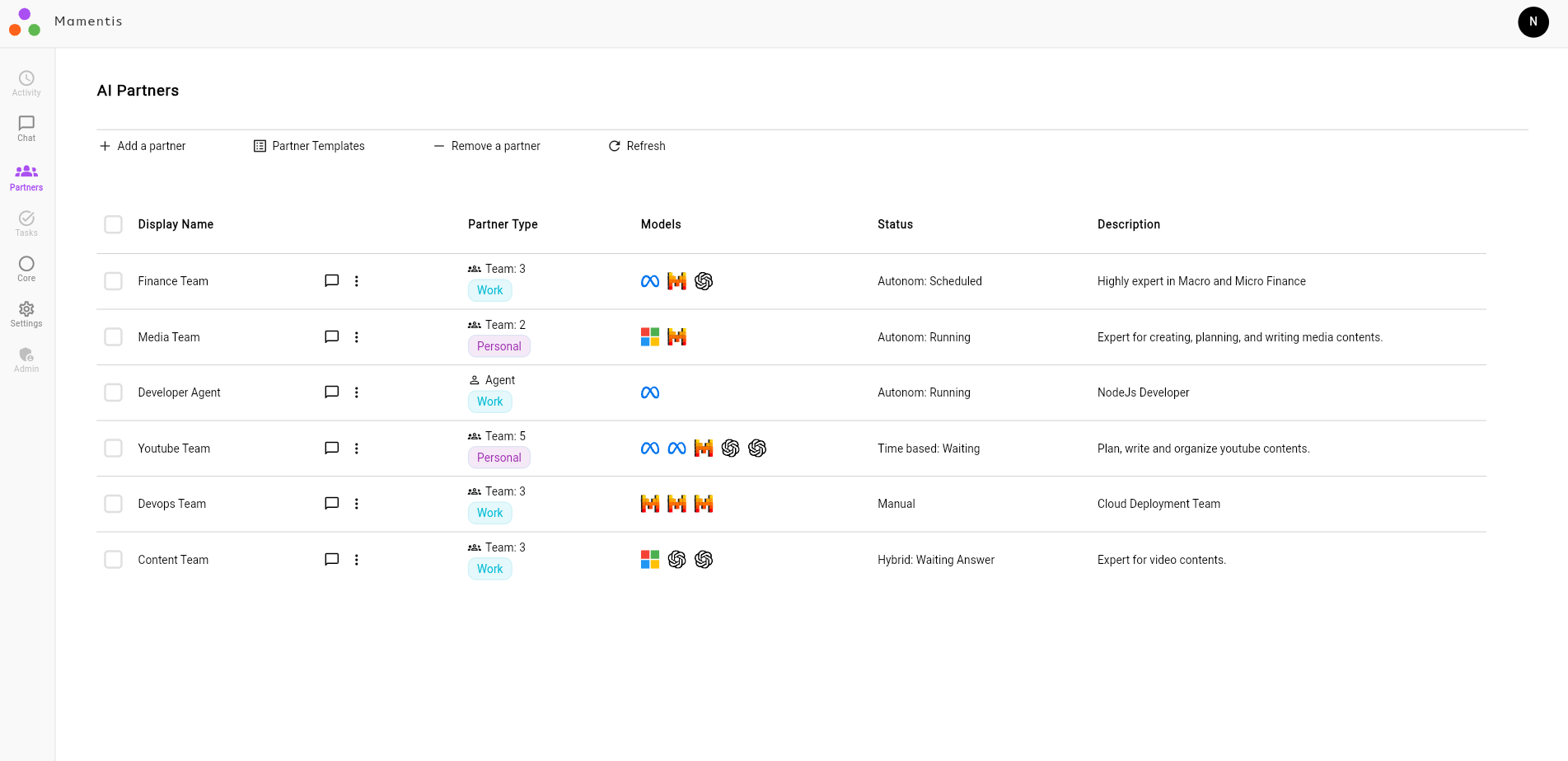Click status 'Hybrid: Waiting Answer'

click(x=936, y=560)
